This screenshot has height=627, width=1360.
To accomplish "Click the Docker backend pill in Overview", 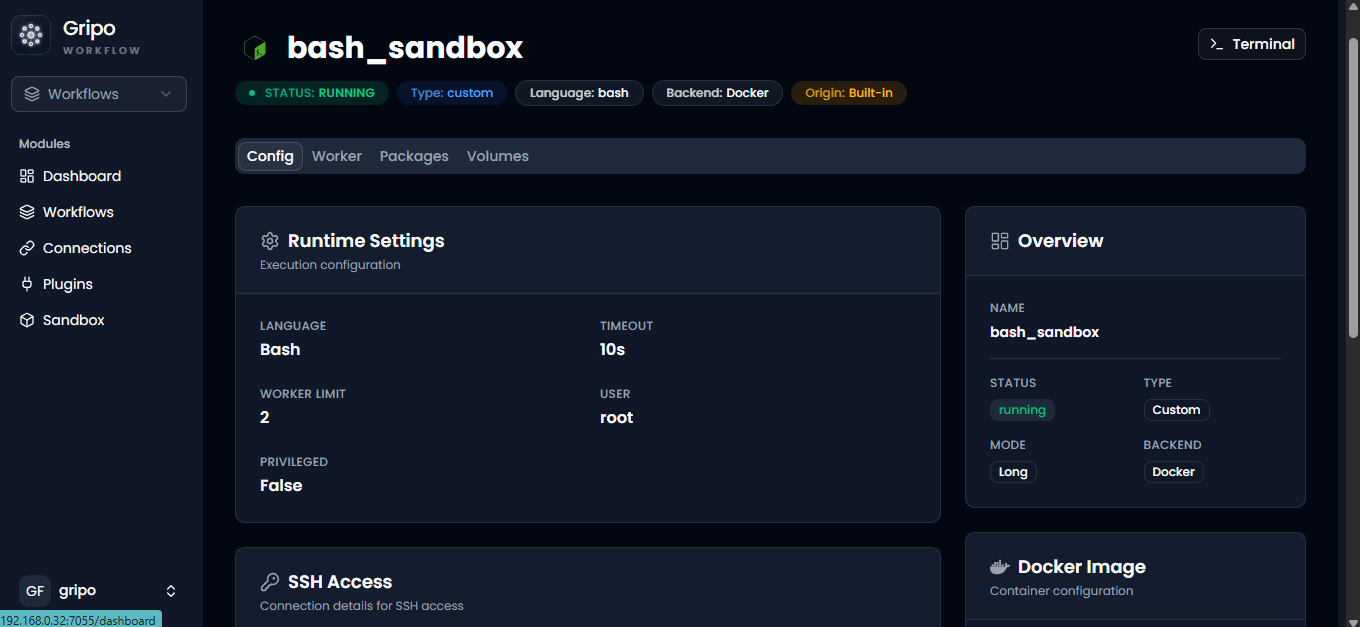I will pos(1174,472).
